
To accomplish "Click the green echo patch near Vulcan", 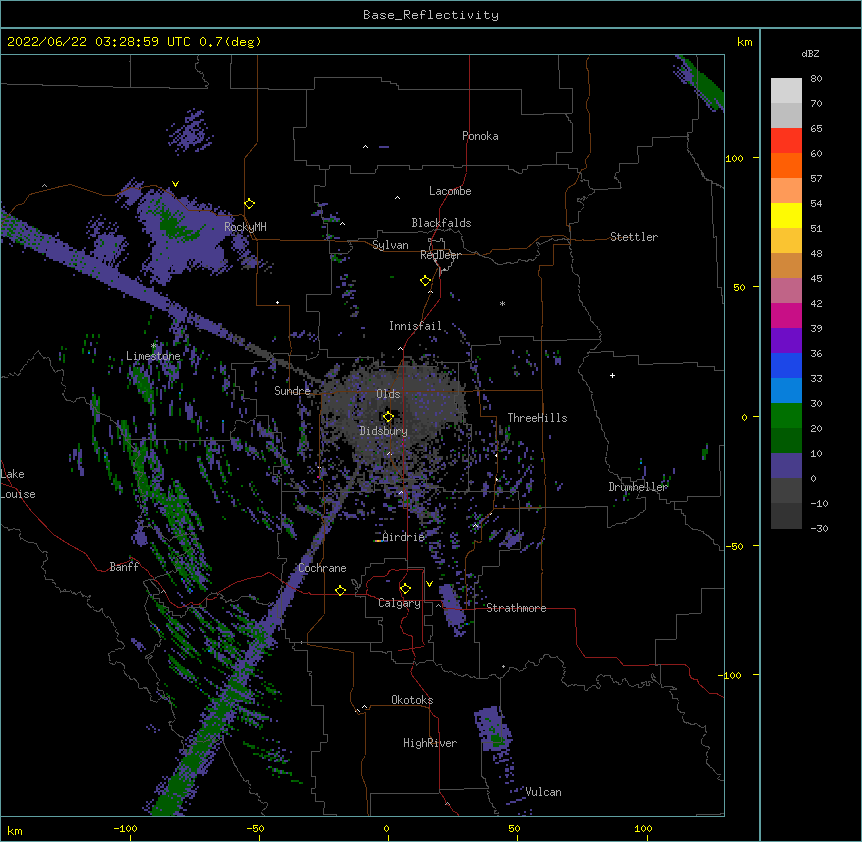I will 496,739.
